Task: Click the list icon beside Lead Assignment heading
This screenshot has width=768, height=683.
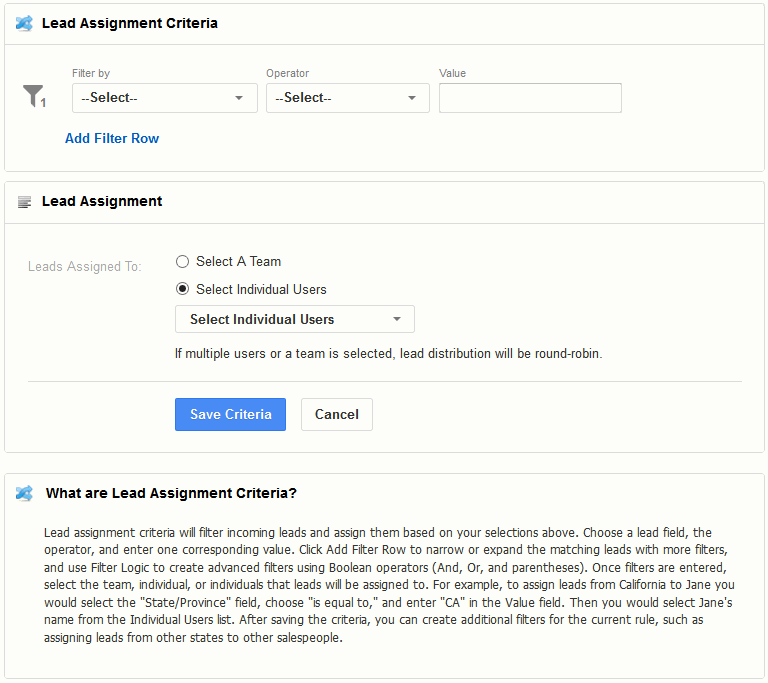Action: [x=24, y=202]
